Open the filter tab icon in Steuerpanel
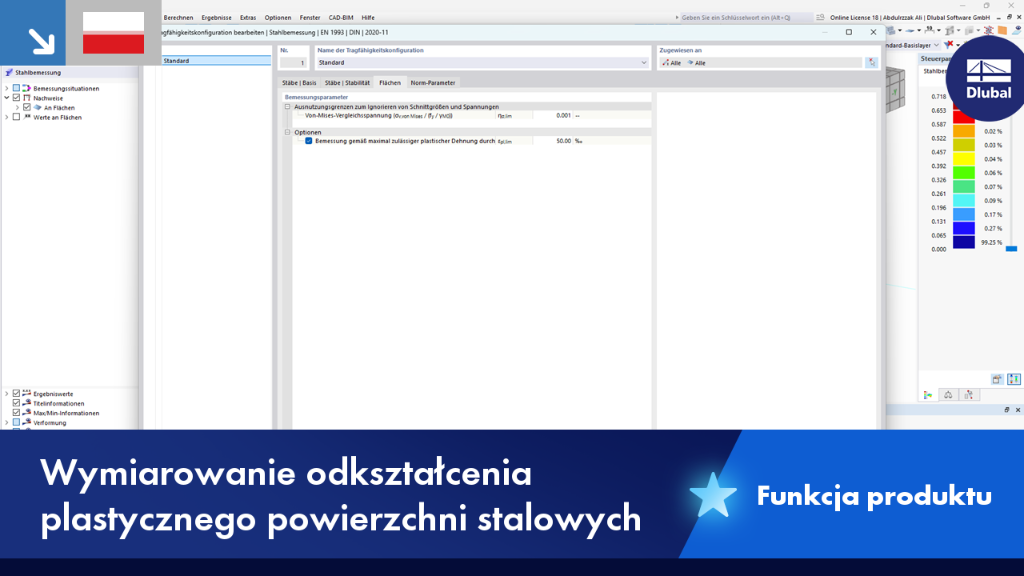 click(968, 395)
